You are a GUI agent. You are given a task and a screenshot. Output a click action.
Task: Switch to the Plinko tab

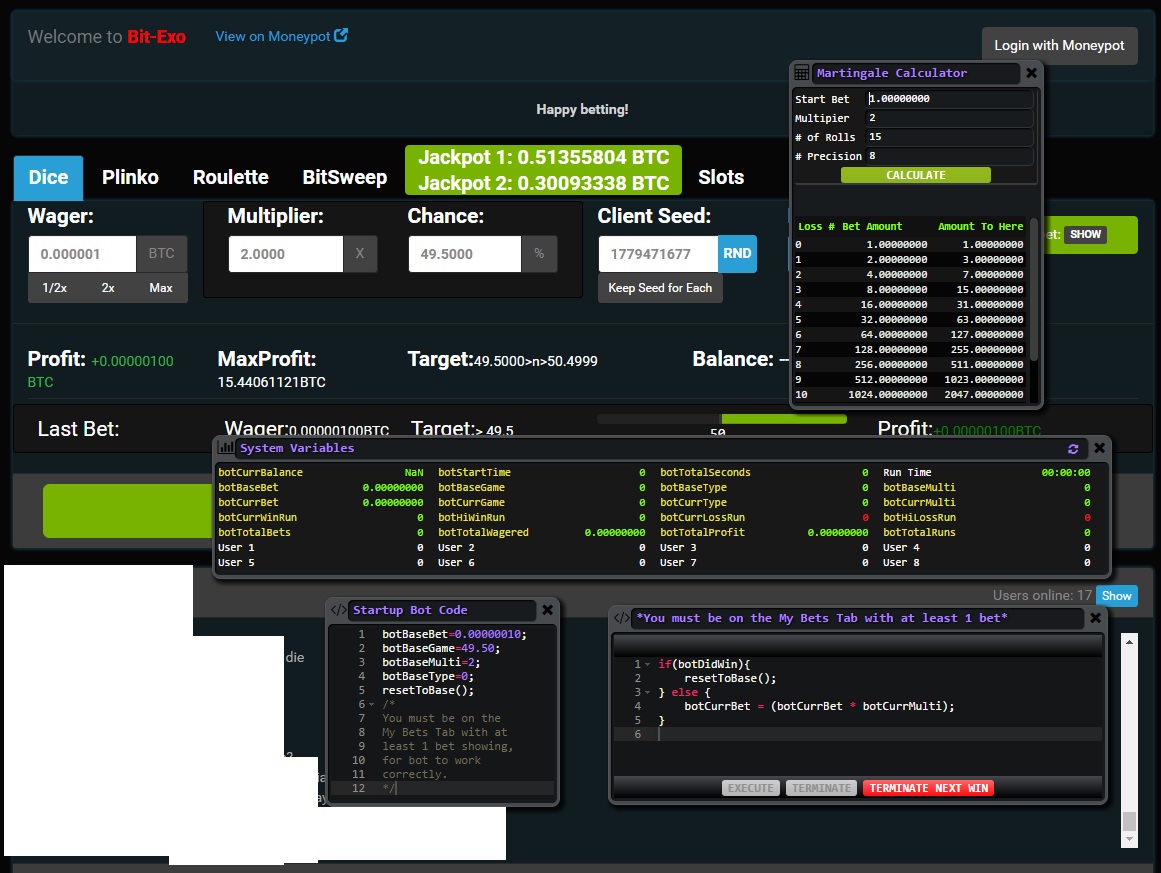click(130, 178)
